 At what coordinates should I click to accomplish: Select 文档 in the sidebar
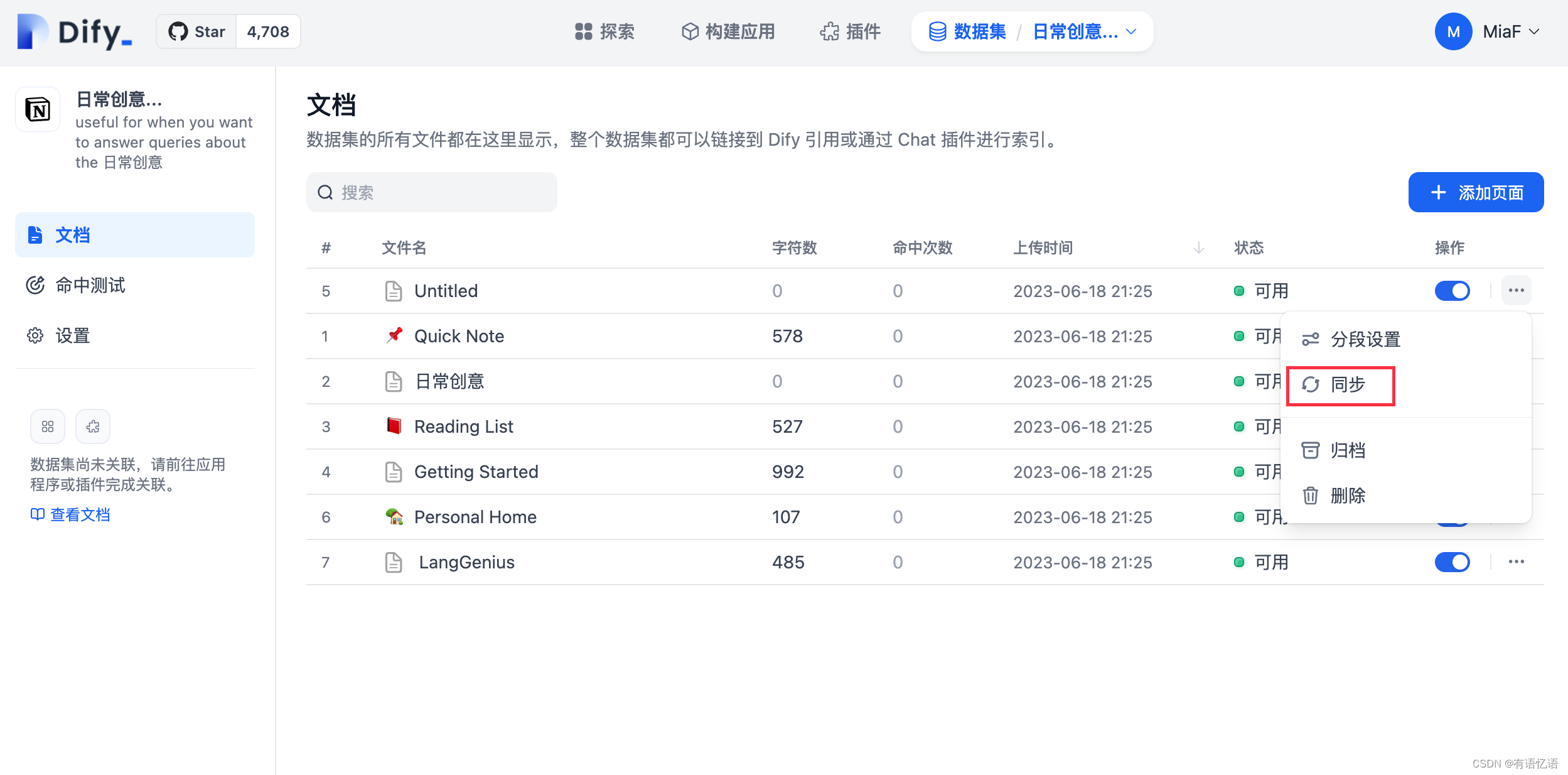pyautogui.click(x=135, y=235)
